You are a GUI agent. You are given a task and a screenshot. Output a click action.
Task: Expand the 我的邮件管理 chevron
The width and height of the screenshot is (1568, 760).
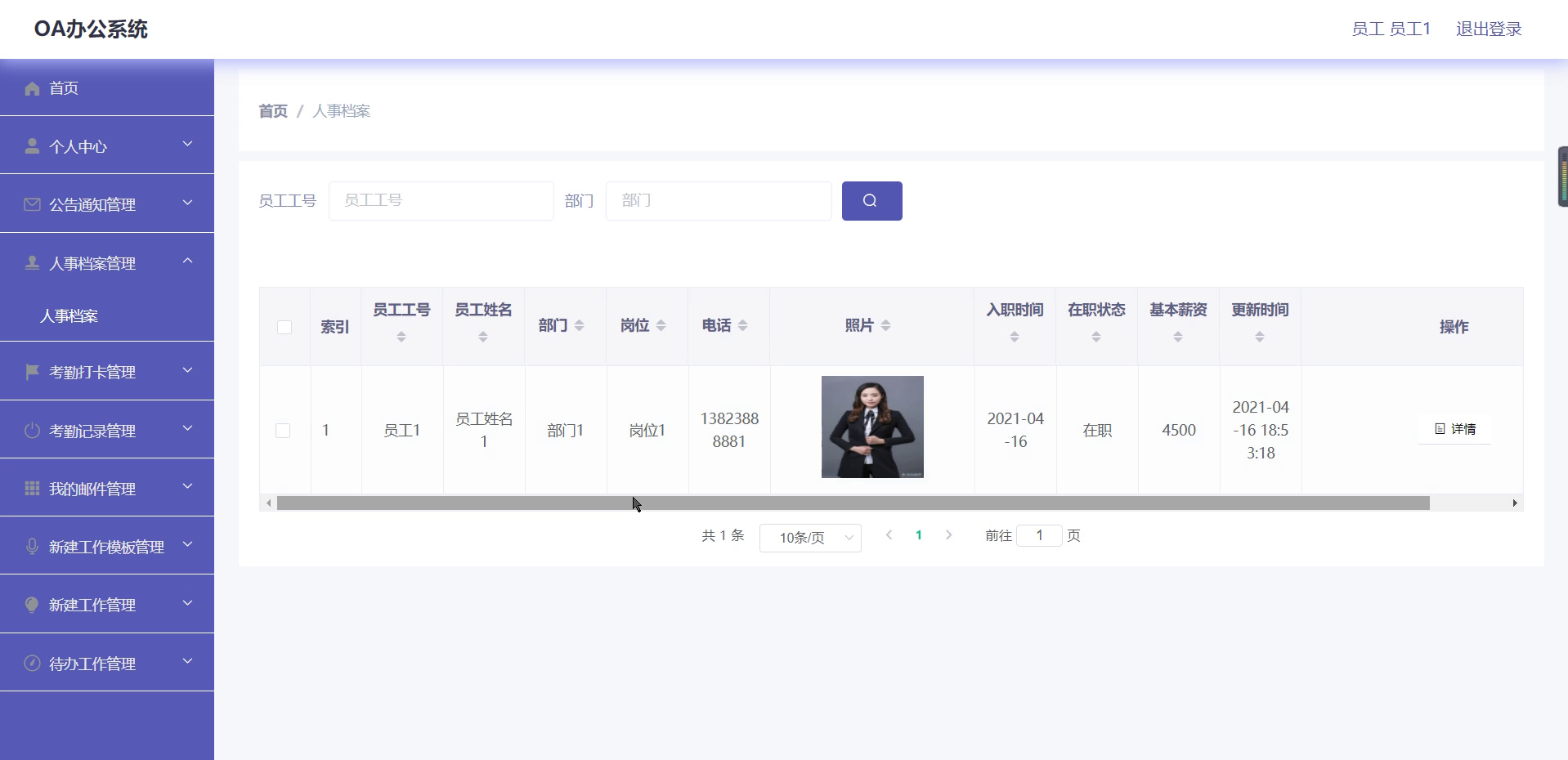187,486
